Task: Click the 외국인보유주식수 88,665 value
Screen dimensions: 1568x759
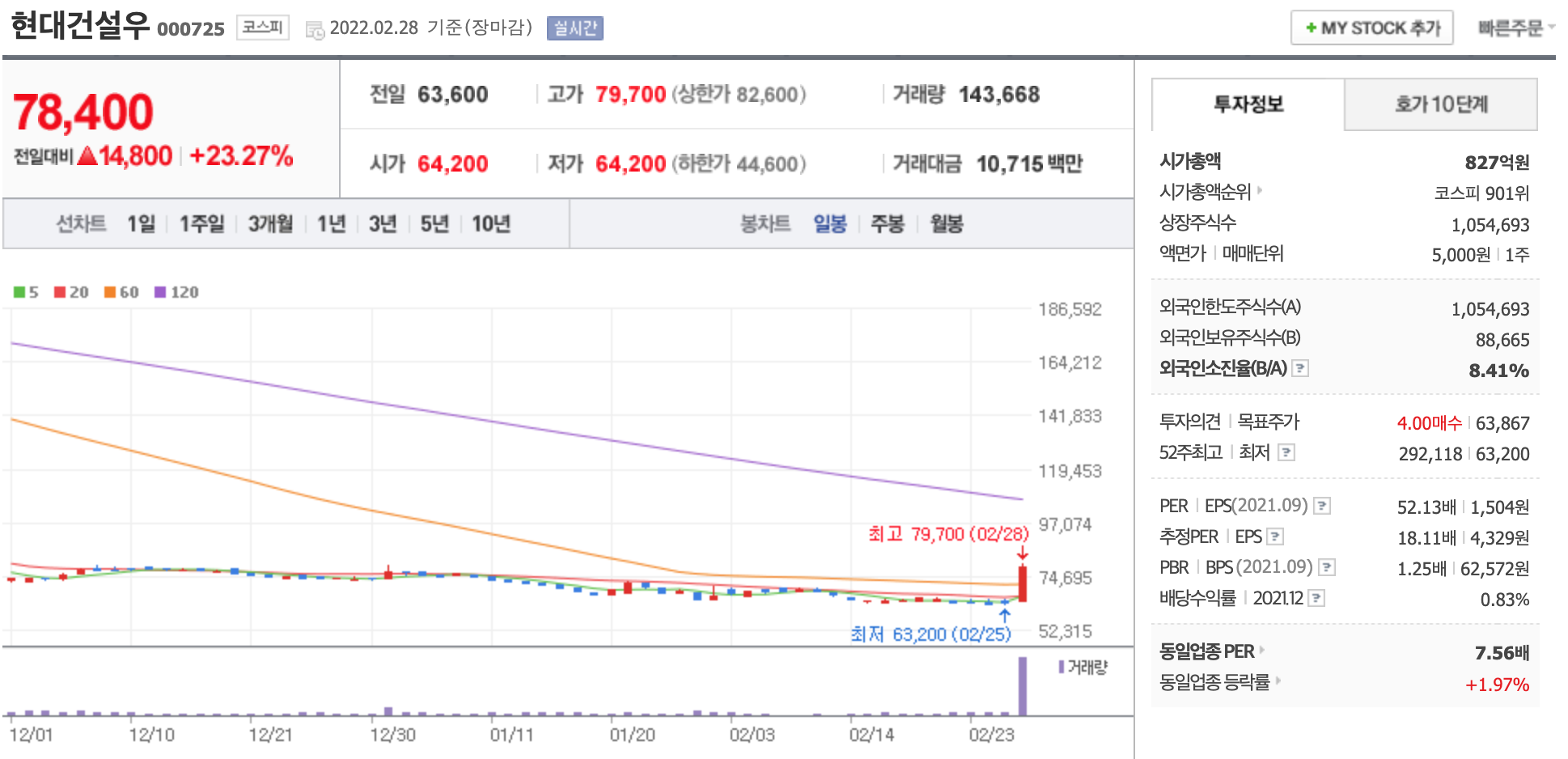Action: pos(1502,340)
